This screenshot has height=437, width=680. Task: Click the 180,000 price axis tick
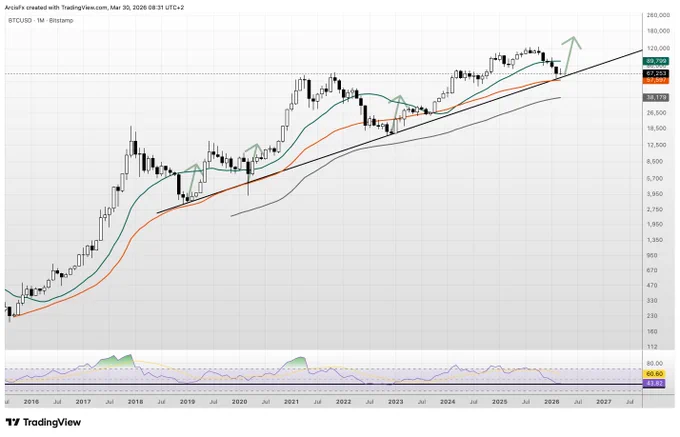click(x=658, y=31)
